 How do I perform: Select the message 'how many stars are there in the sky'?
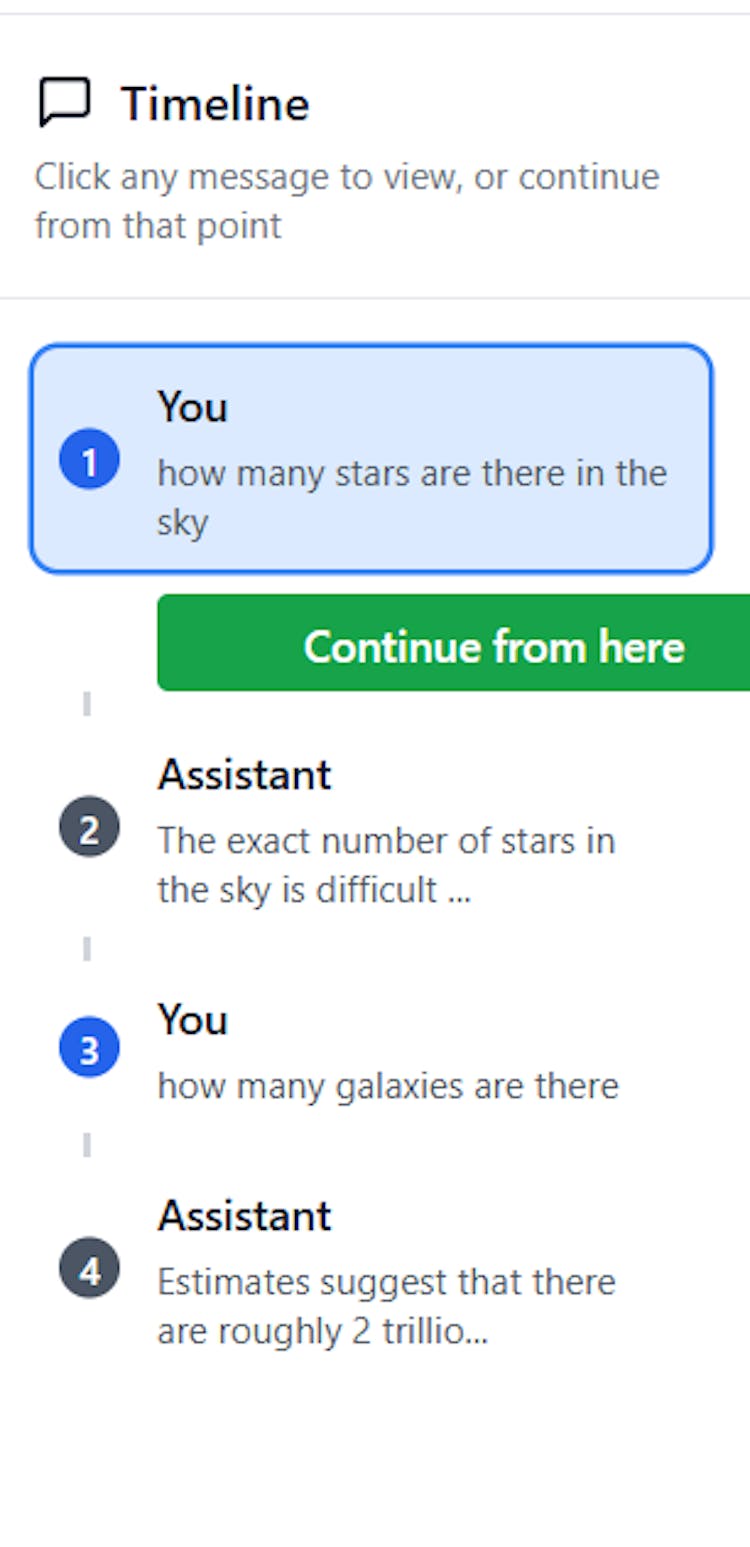click(411, 497)
